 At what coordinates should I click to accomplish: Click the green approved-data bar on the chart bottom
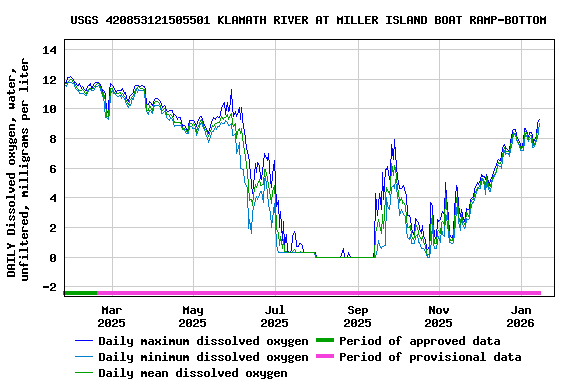click(x=80, y=293)
